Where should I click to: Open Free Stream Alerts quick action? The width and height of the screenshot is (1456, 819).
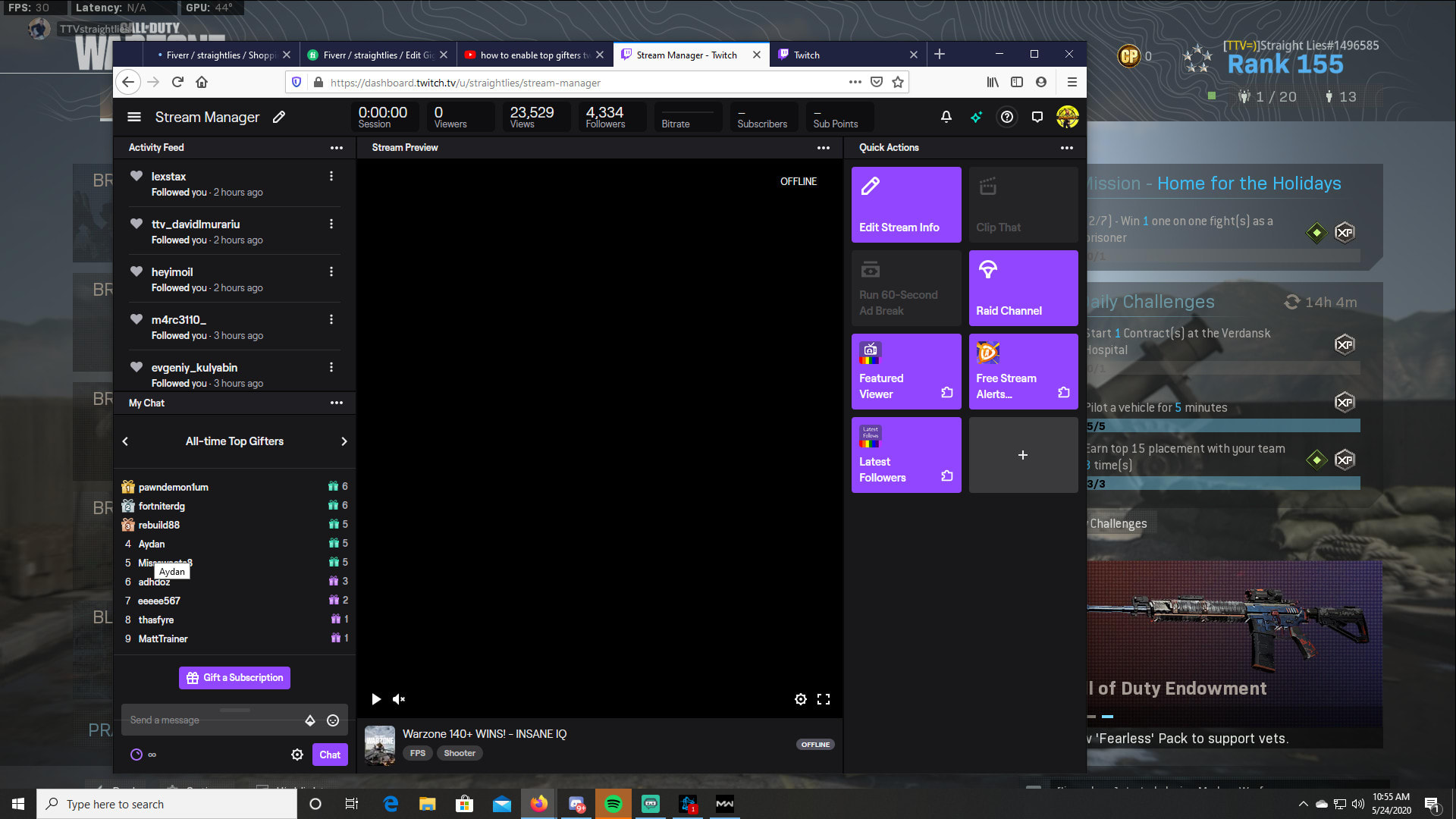click(x=1023, y=372)
